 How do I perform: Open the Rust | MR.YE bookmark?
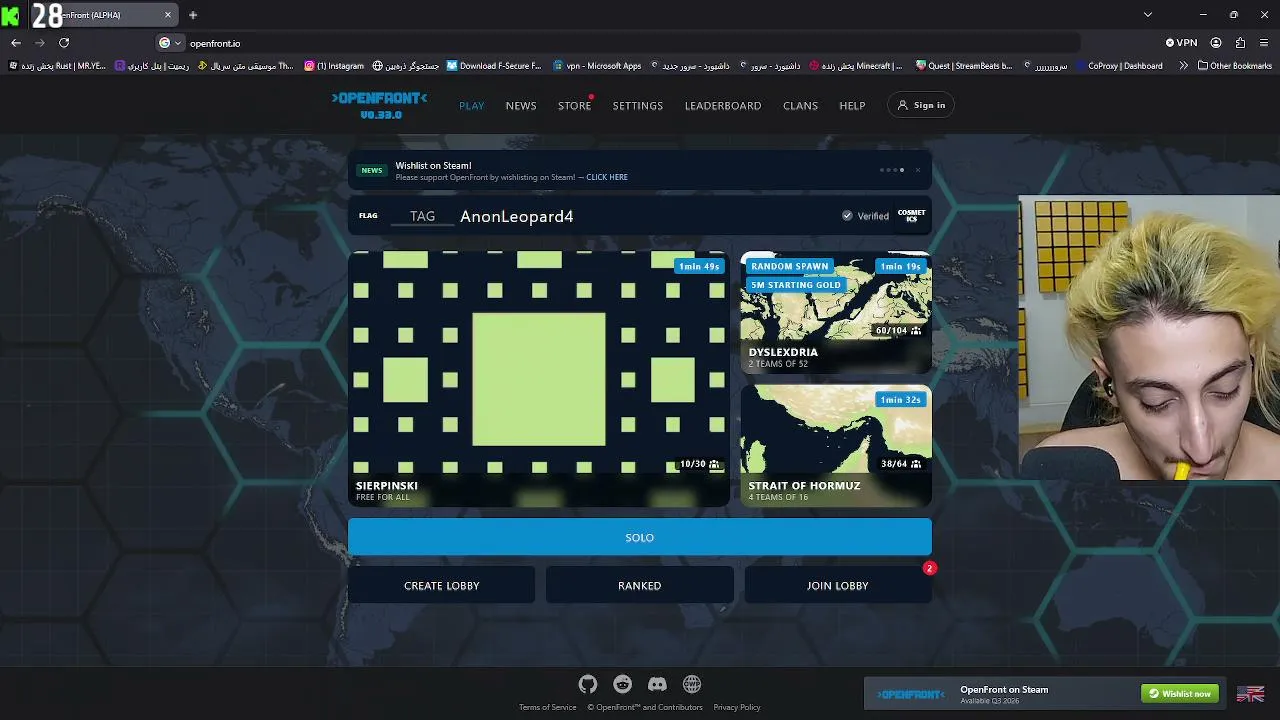click(57, 66)
